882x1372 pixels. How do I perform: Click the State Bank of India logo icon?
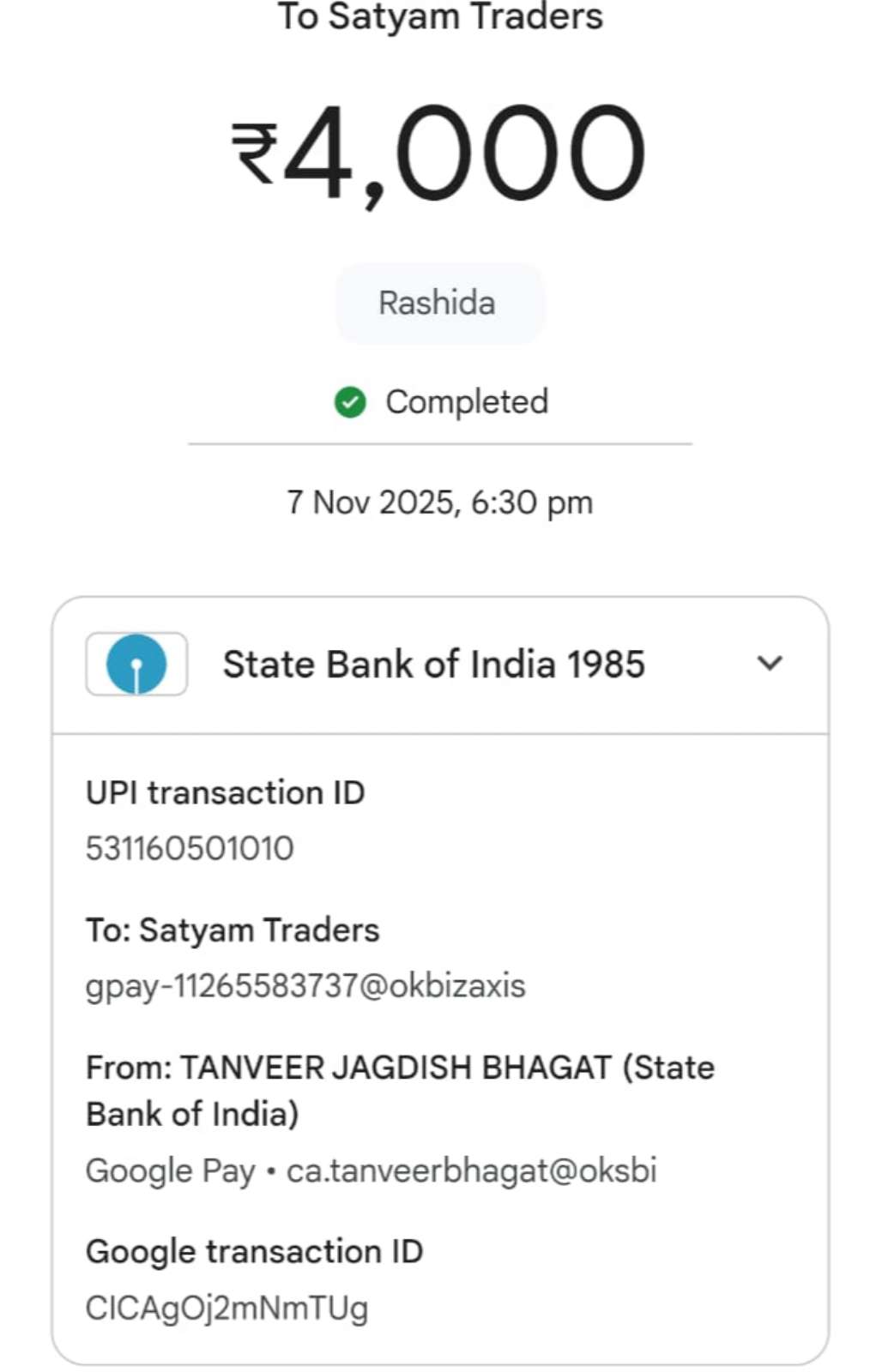(136, 664)
